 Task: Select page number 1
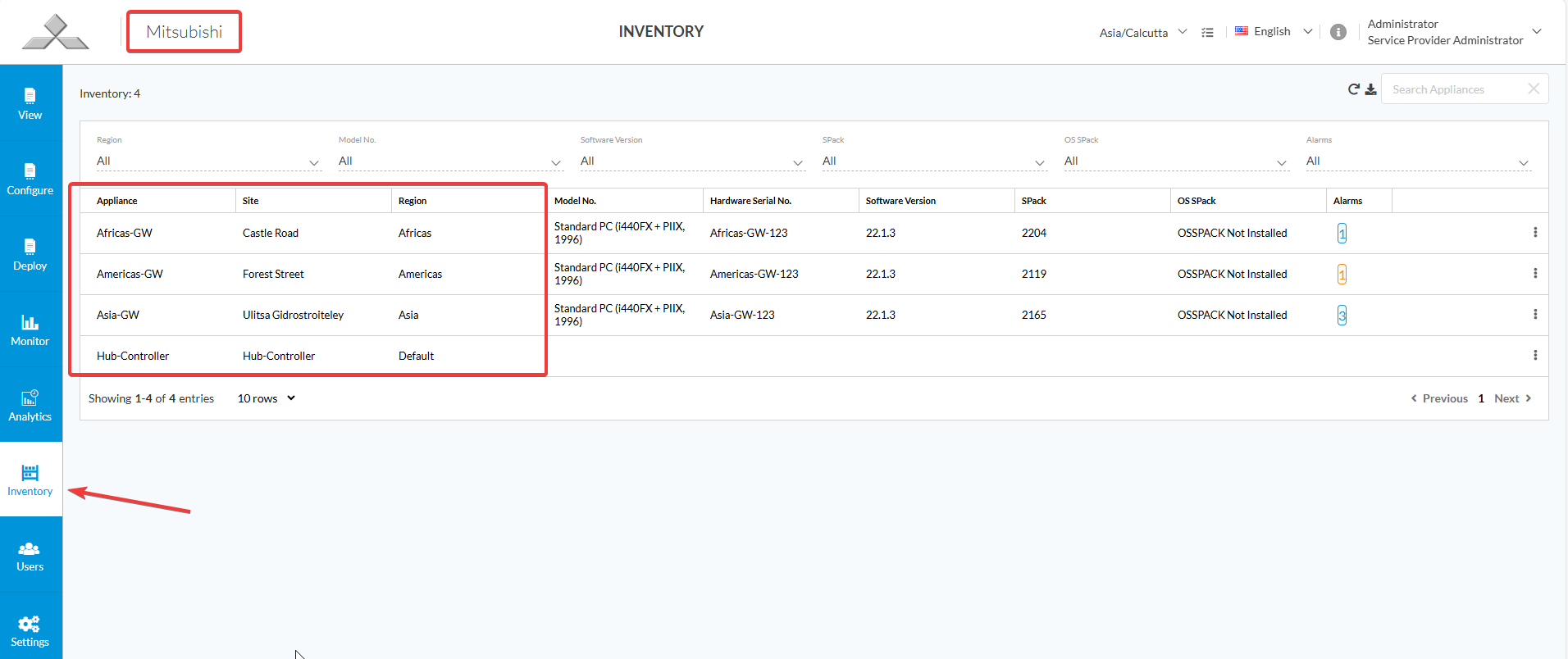pyautogui.click(x=1481, y=398)
